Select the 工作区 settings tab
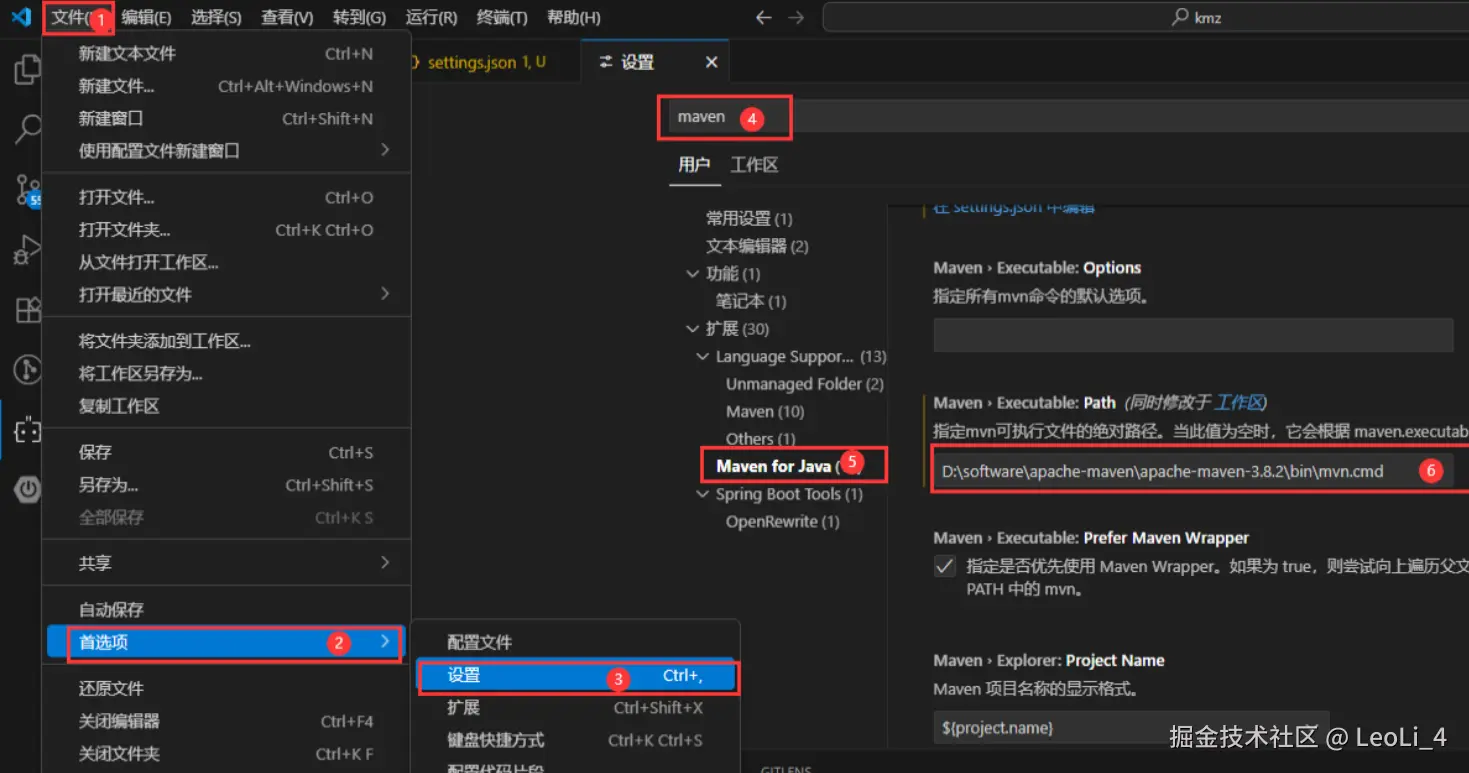The width and height of the screenshot is (1469, 773). pos(754,165)
